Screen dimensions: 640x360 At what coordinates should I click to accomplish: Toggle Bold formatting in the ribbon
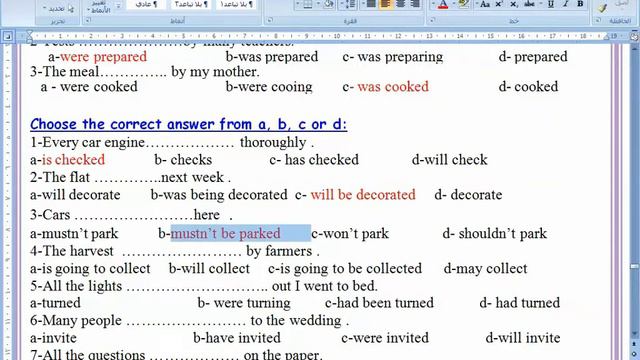(580, 4)
